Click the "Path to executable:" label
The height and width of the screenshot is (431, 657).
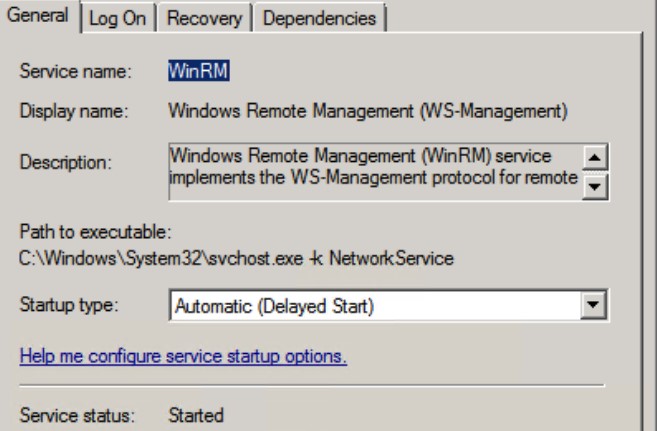tap(96, 233)
